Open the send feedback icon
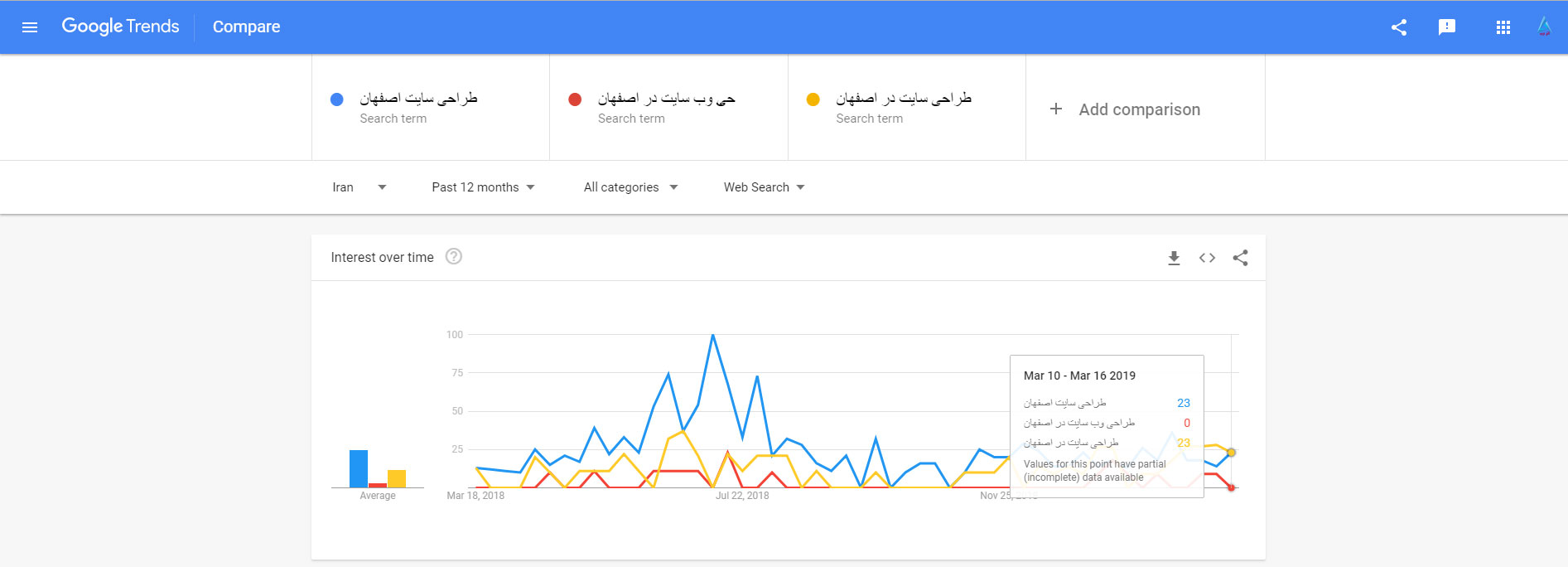 click(1447, 27)
